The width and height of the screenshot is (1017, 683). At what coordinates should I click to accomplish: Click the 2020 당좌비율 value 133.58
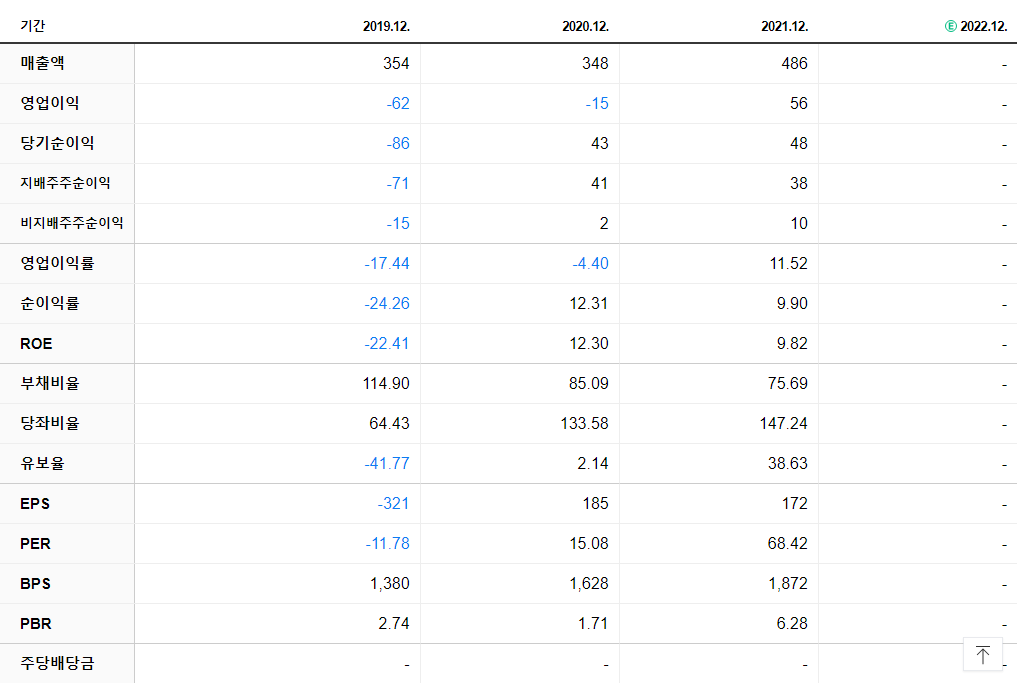pos(584,424)
